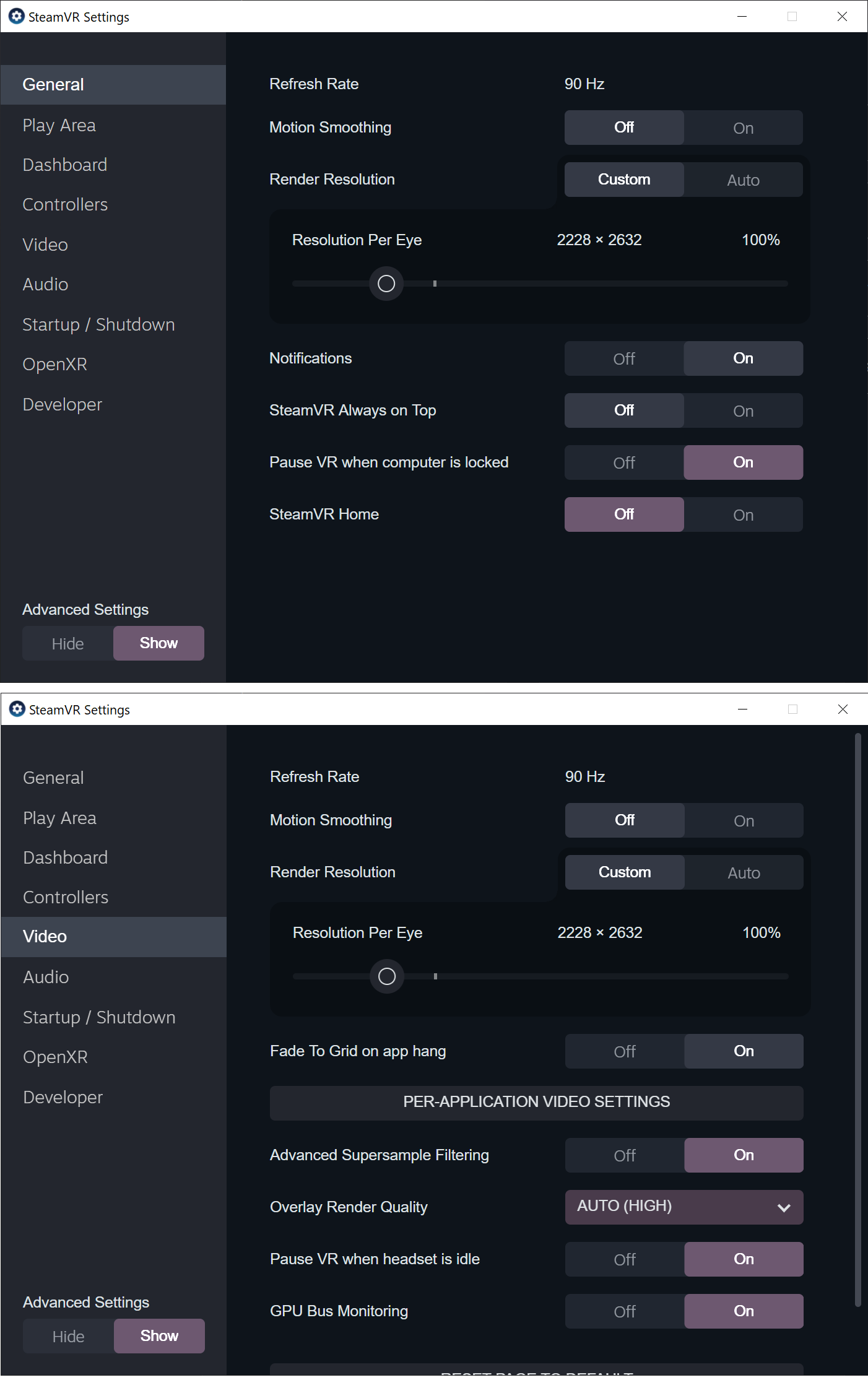Click Resolution Per Eye slider handle in bottom window
This screenshot has width=868, height=1393.
pos(387,976)
